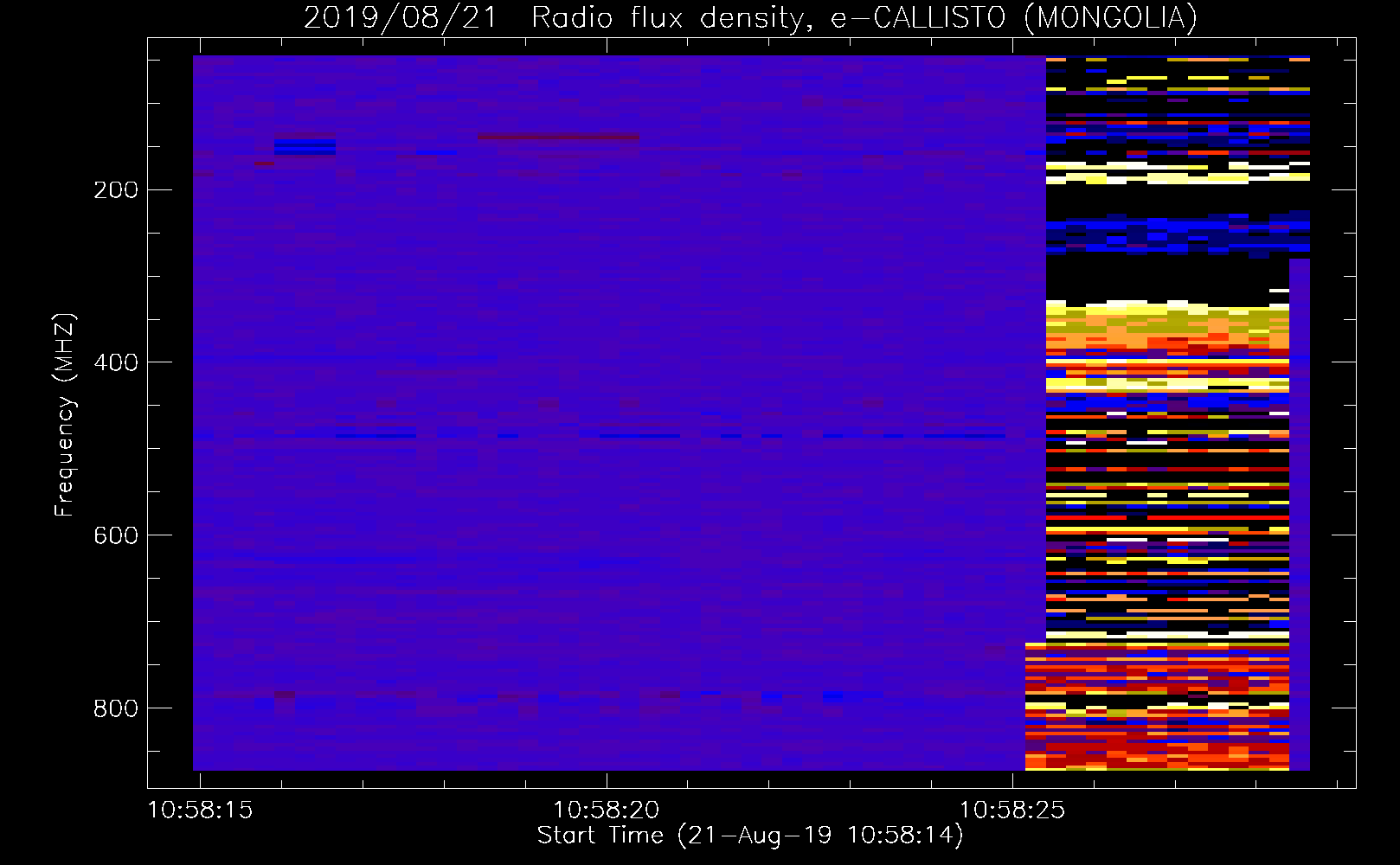Select the 800 frequency tick label
The width and height of the screenshot is (1400, 865).
pyautogui.click(x=116, y=708)
